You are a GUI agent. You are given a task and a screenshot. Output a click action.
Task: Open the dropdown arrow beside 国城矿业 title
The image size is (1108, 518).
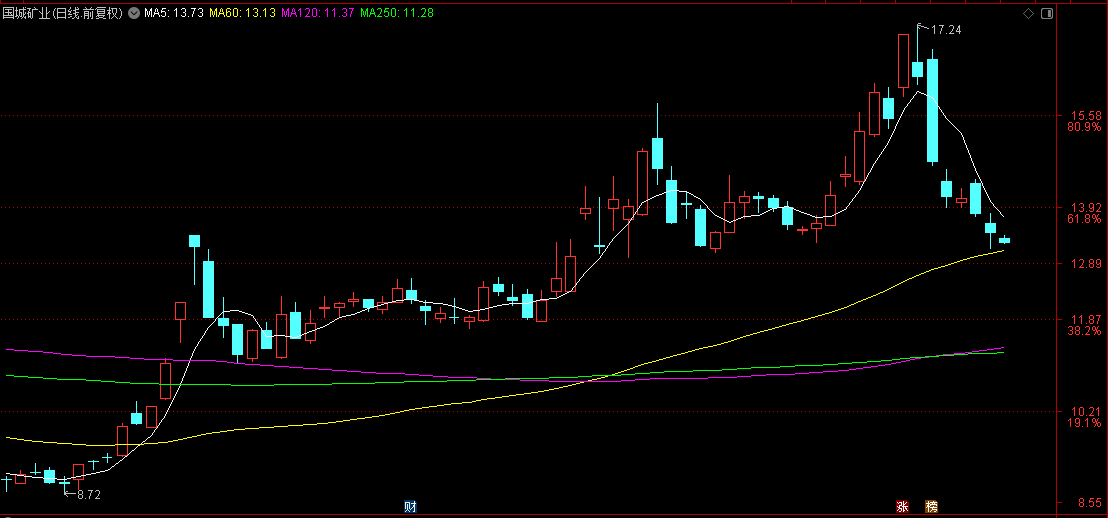134,13
